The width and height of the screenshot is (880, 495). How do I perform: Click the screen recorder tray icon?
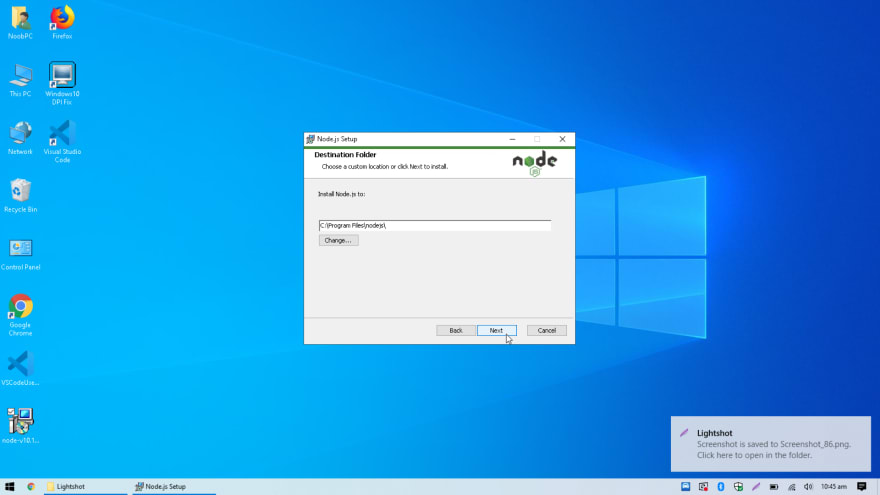[703, 487]
